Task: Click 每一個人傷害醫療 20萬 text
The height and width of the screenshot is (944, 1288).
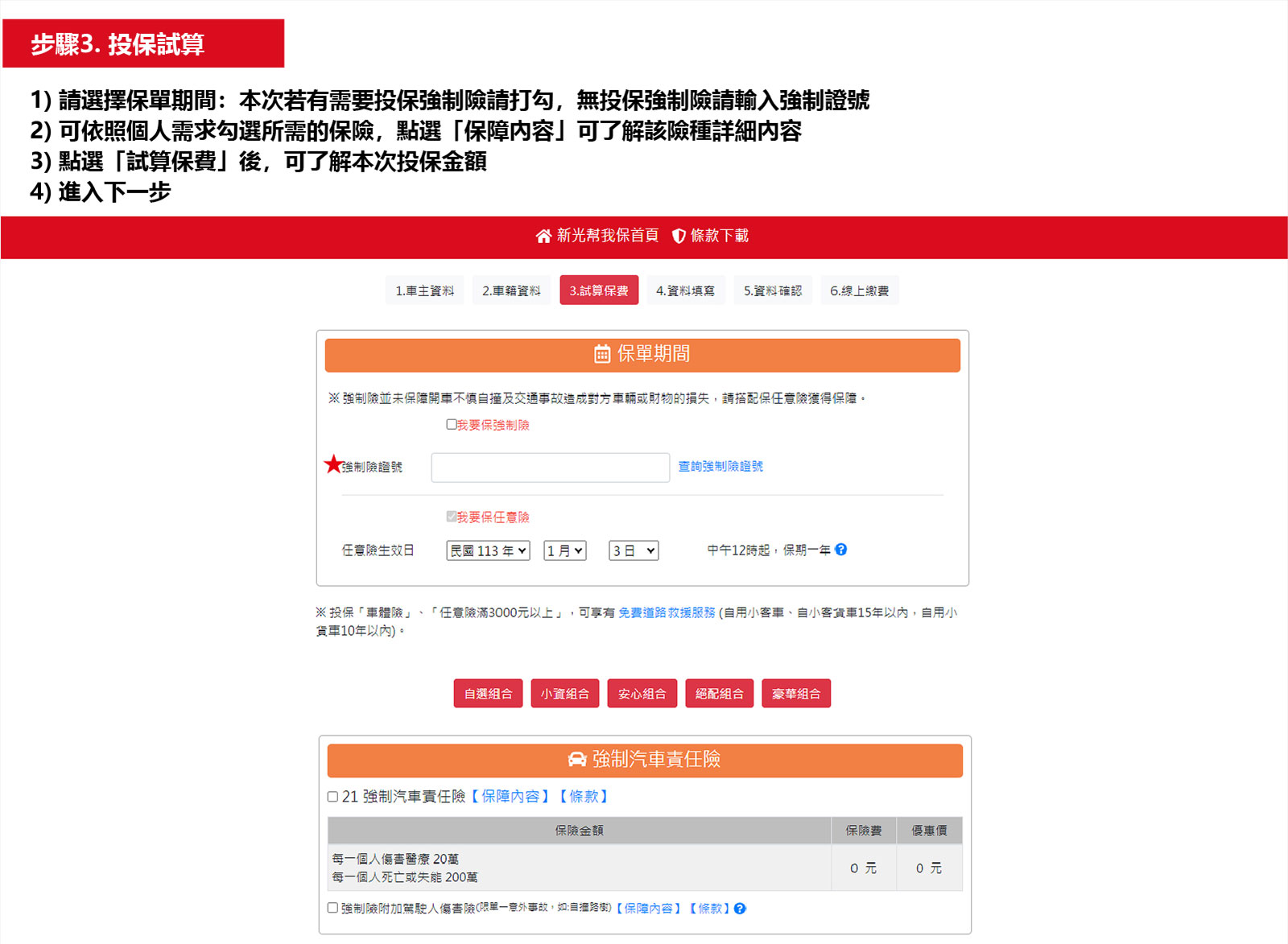Action: [395, 859]
